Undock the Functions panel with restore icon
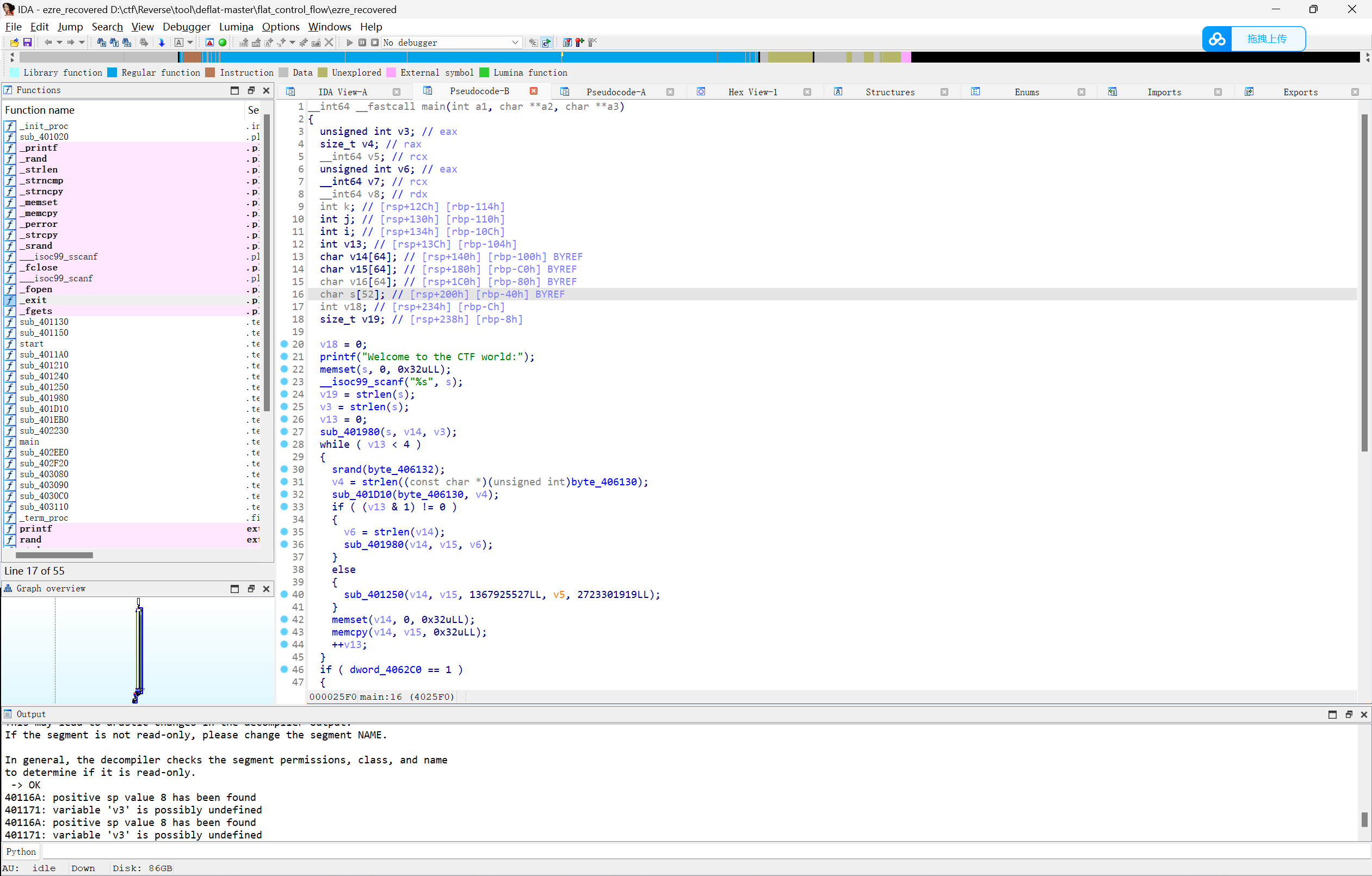This screenshot has height=876, width=1372. pos(251,90)
